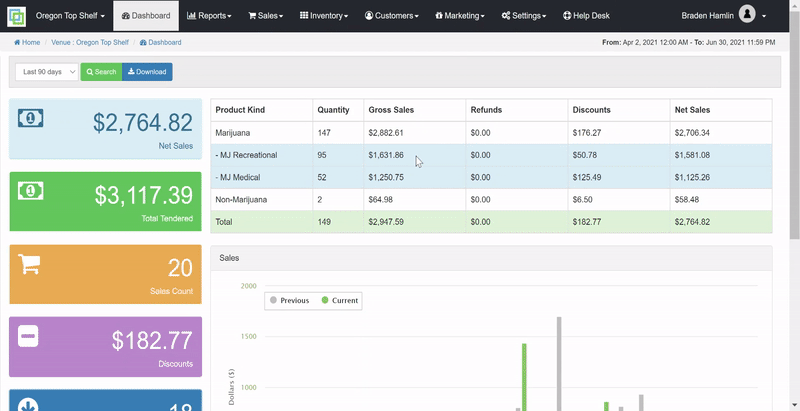Viewport: 800px width, 411px height.
Task: Click the Quantity column header
Action: pos(333,110)
